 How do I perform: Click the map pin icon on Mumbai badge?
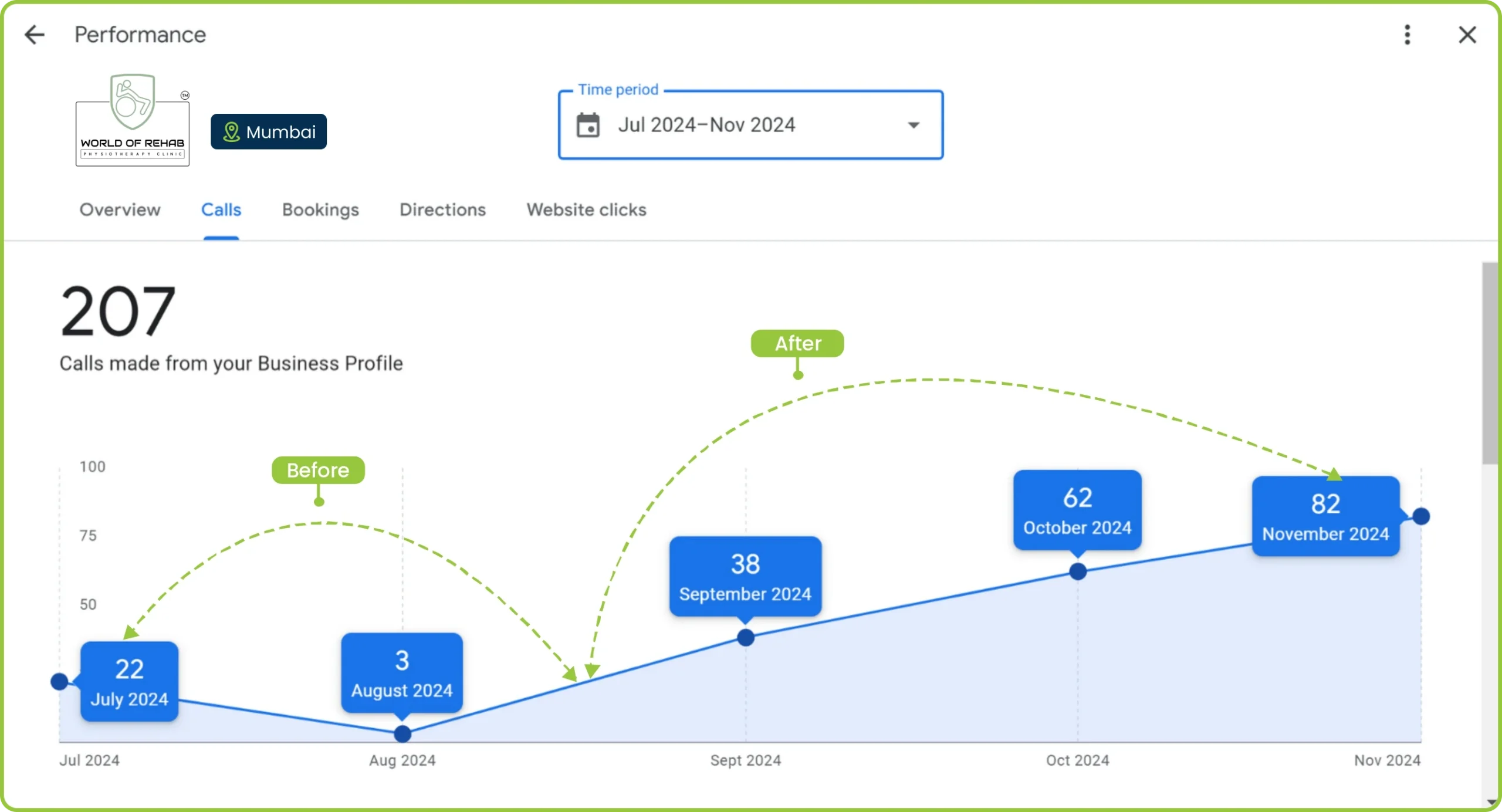click(230, 131)
